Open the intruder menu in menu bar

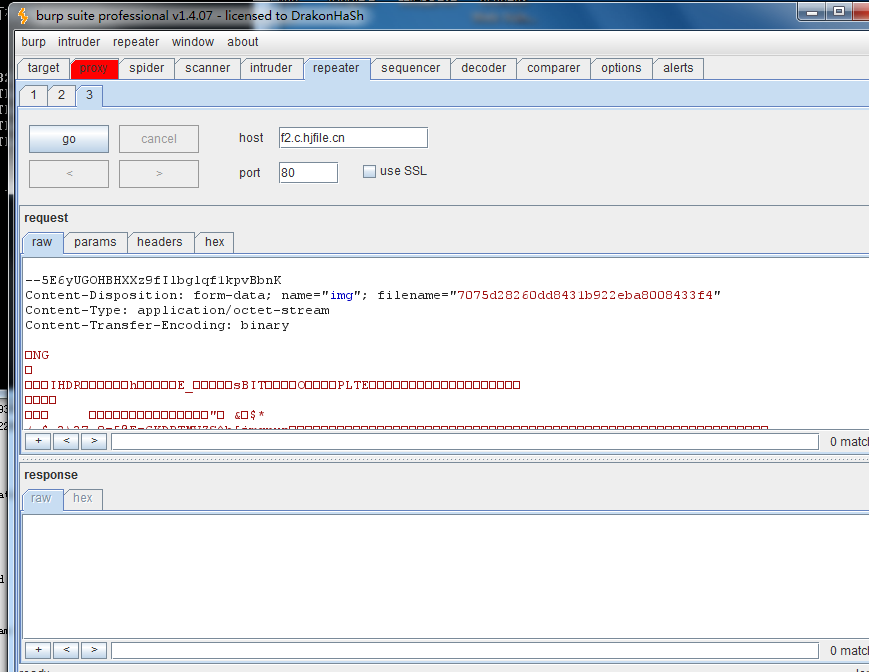tap(79, 42)
